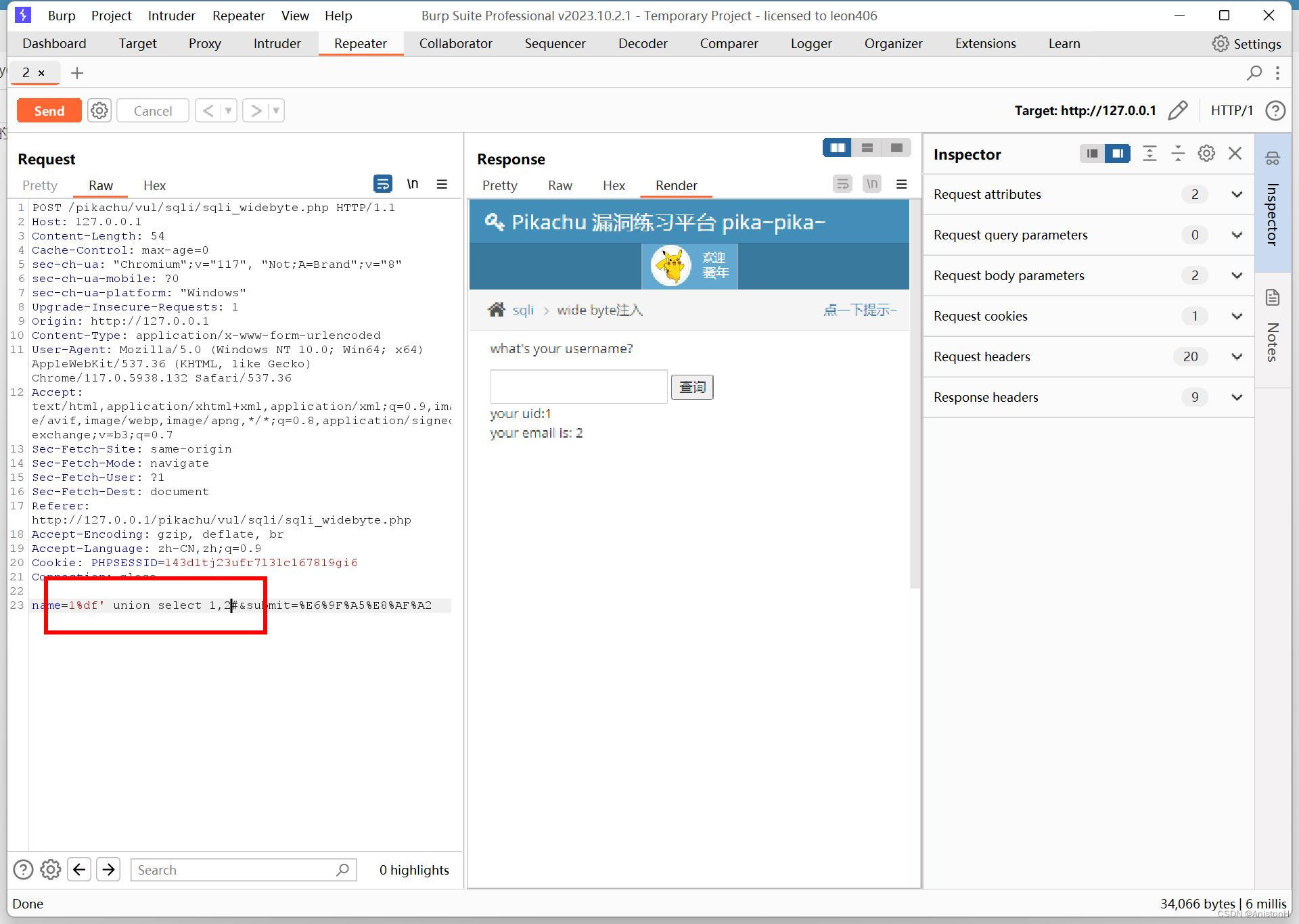Edit target with the pencil icon
1299x924 pixels.
[x=1178, y=110]
